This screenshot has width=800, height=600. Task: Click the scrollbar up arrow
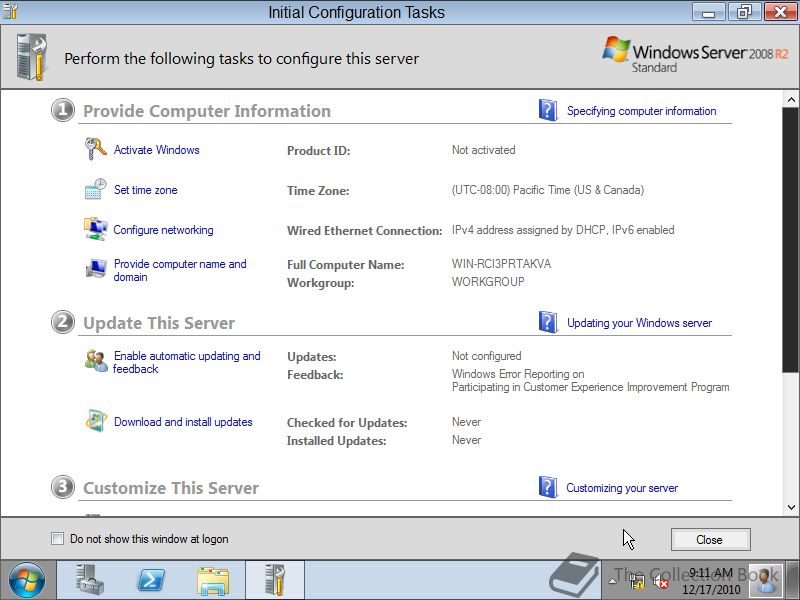791,99
